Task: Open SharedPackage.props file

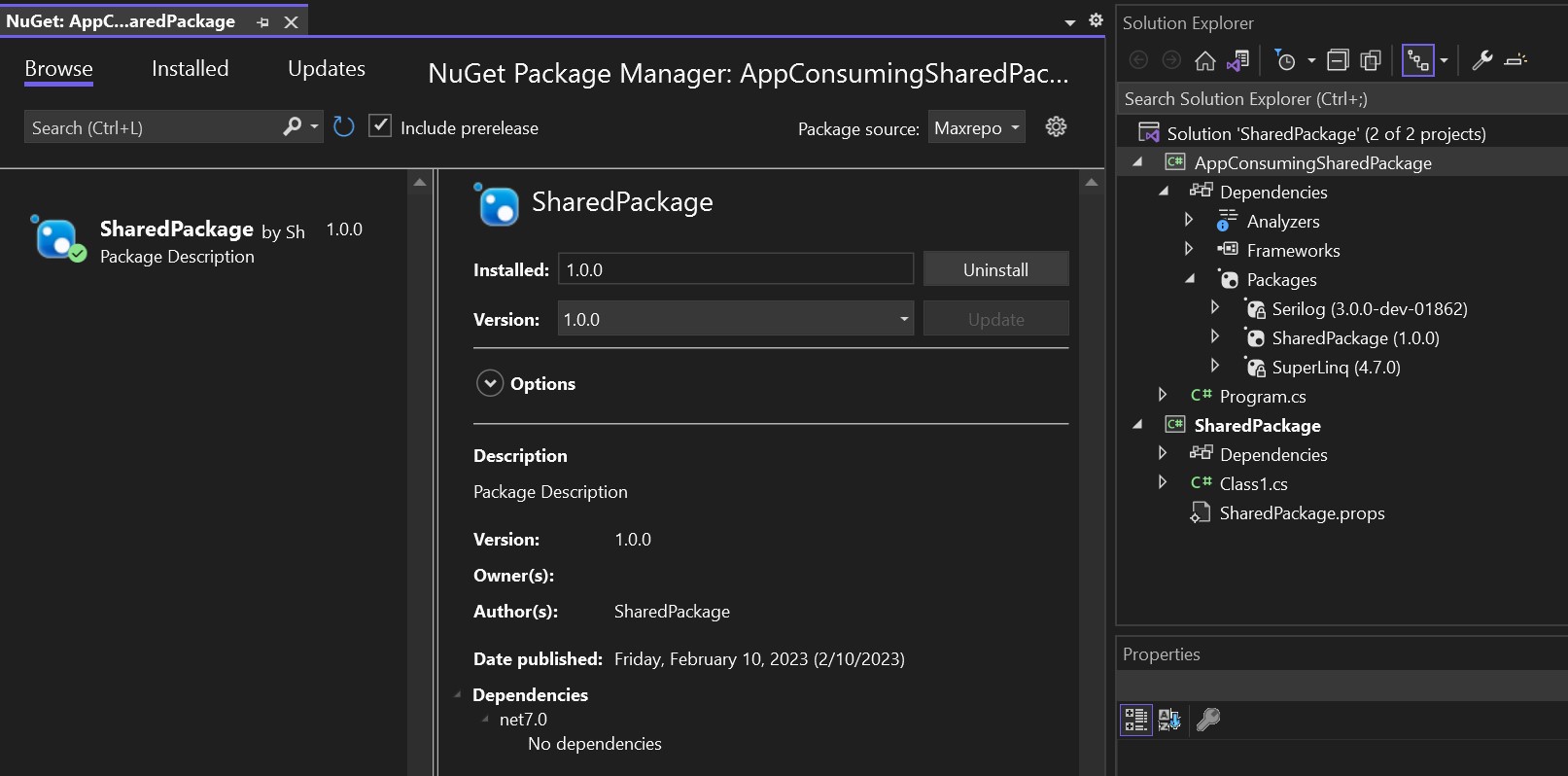Action: (x=1302, y=512)
